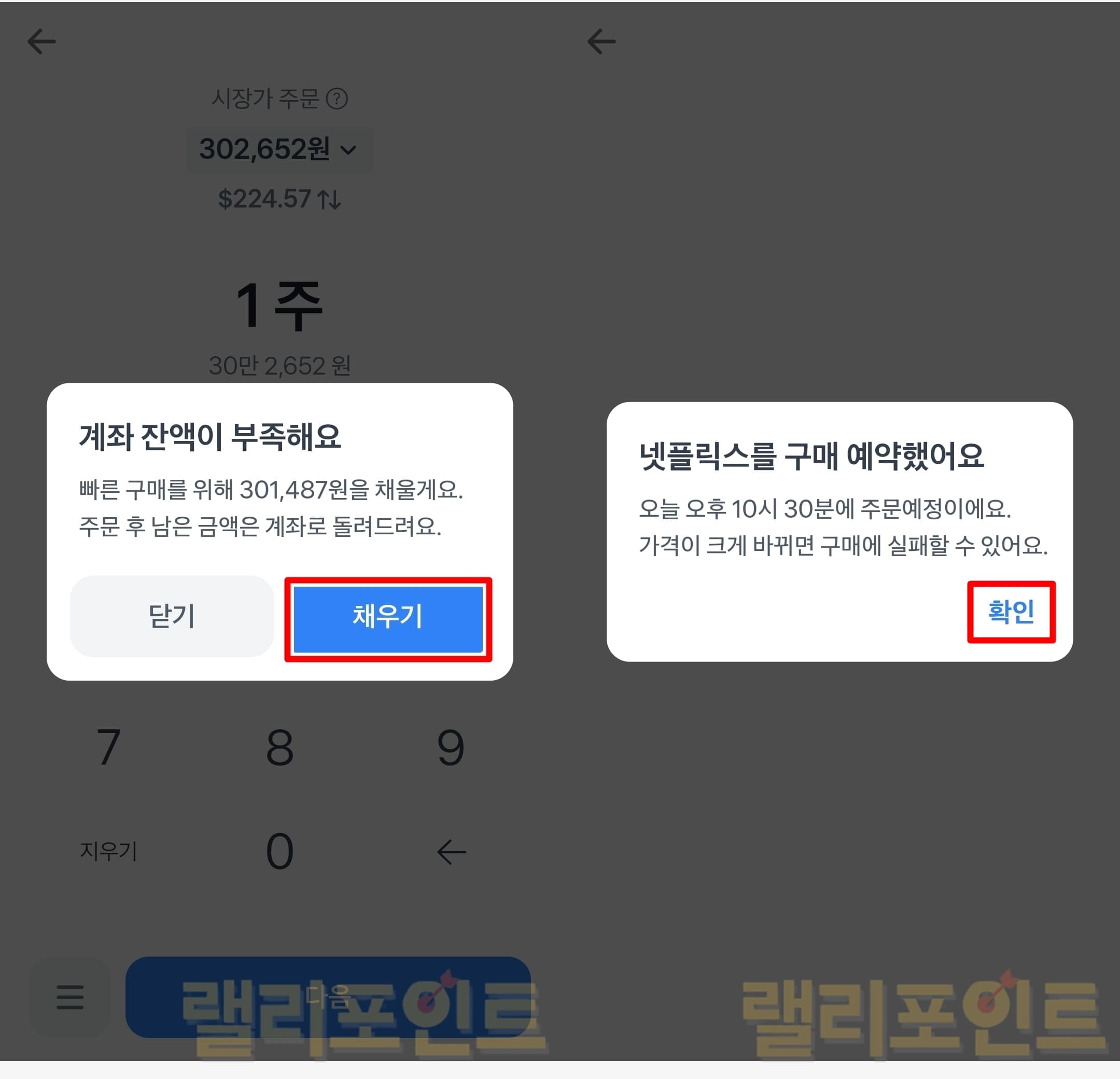Select the 1주 quantity field
The height and width of the screenshot is (1079, 1120).
(x=279, y=305)
